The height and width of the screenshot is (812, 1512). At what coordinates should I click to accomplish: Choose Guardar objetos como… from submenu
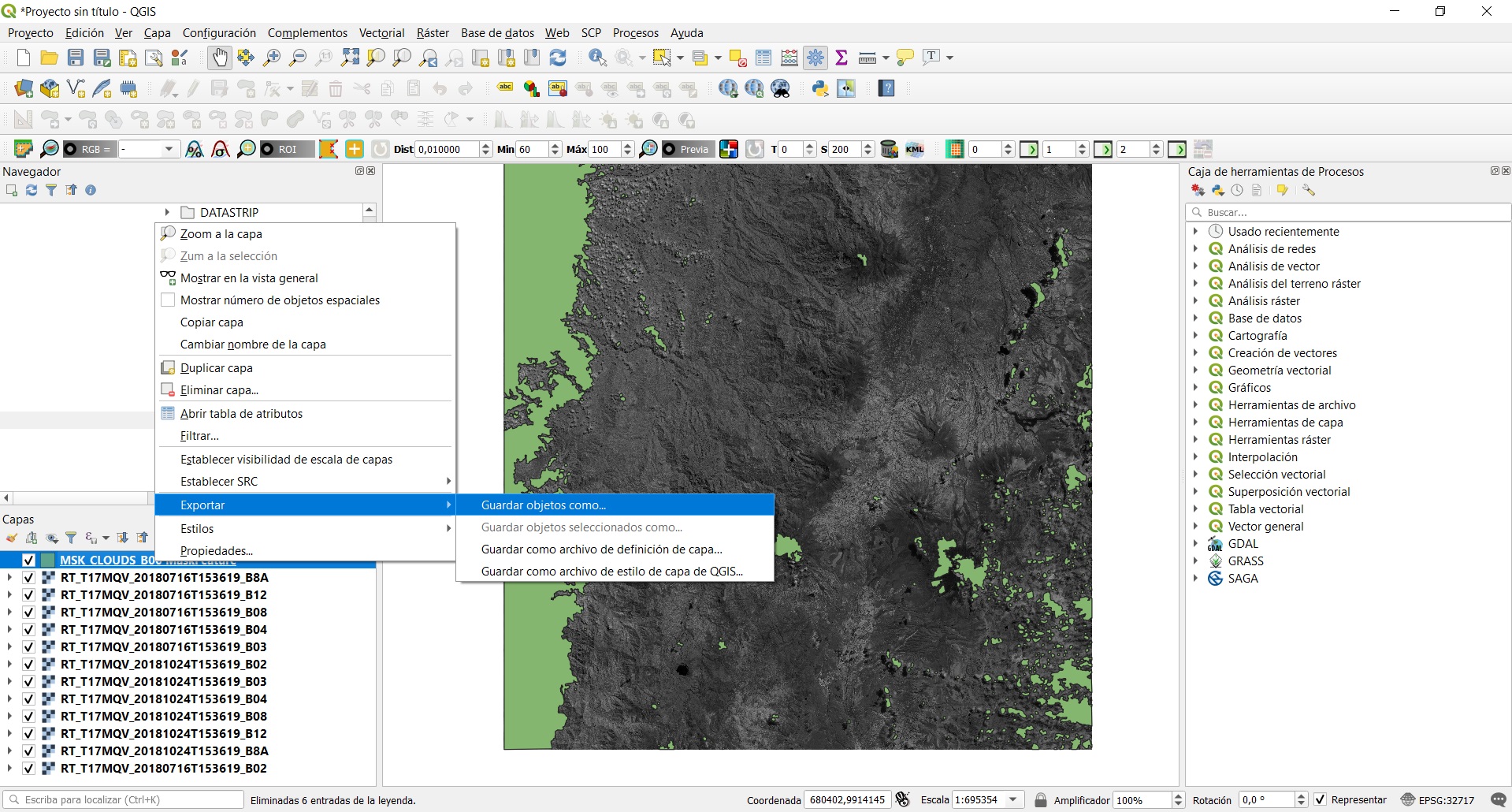544,505
